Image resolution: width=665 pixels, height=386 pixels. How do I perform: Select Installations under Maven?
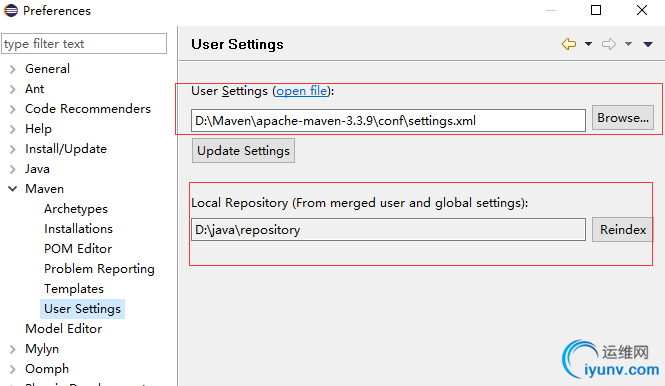coord(78,229)
